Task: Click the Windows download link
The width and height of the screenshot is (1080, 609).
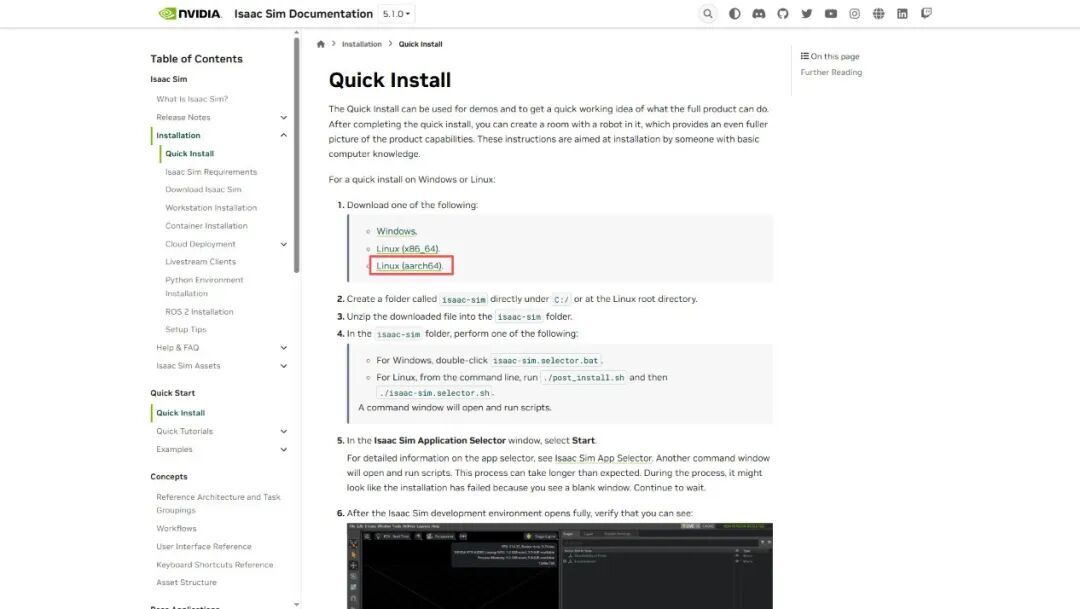Action: coord(396,231)
